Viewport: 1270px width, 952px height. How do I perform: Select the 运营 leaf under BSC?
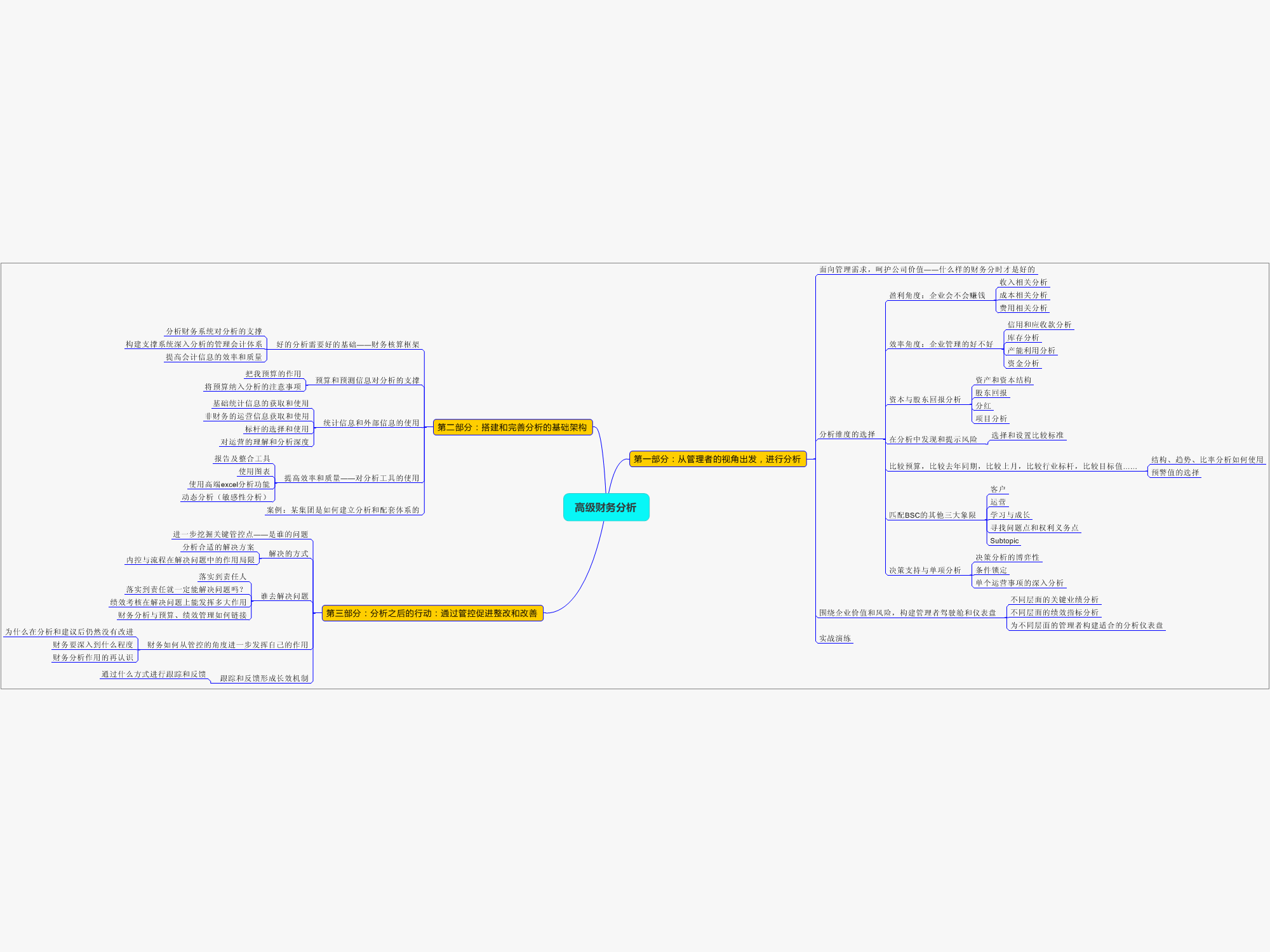[998, 502]
